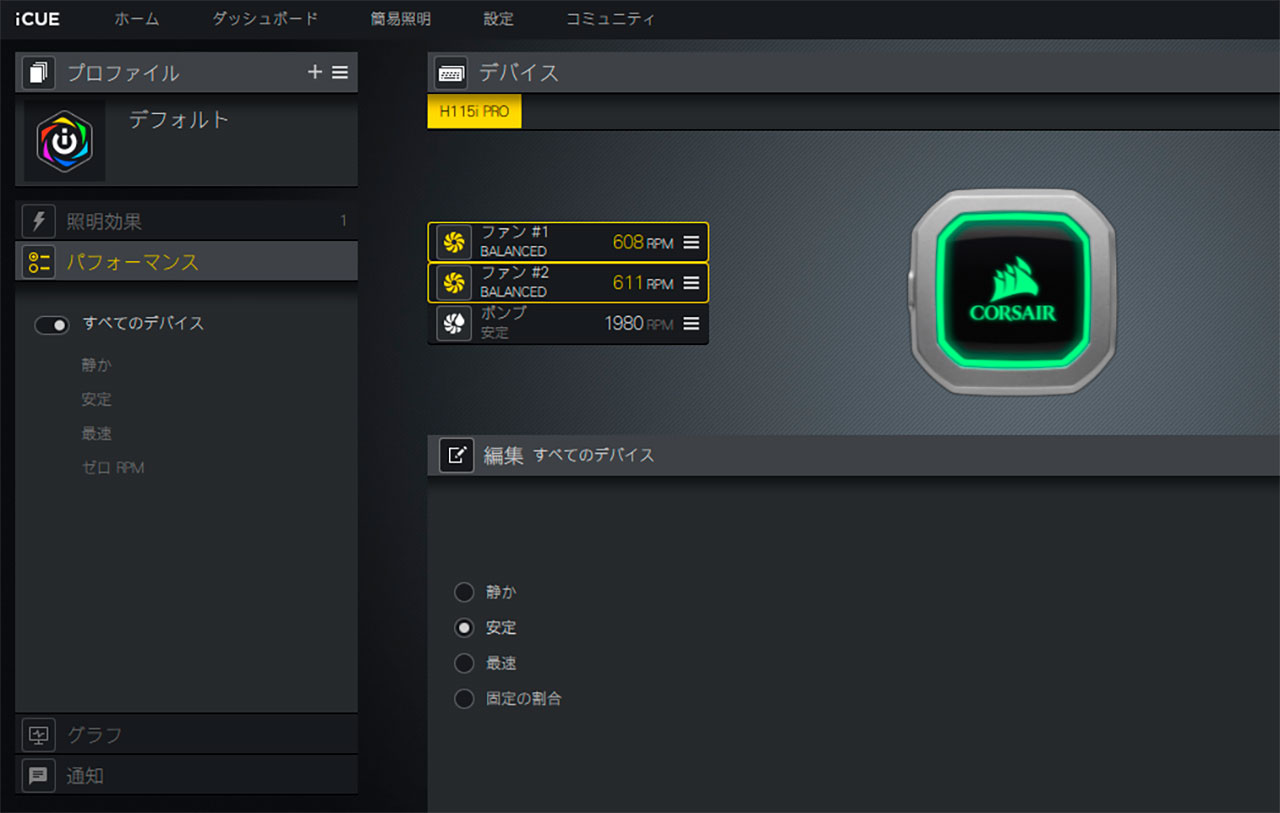Open 設定 in top navigation

pyautogui.click(x=498, y=18)
